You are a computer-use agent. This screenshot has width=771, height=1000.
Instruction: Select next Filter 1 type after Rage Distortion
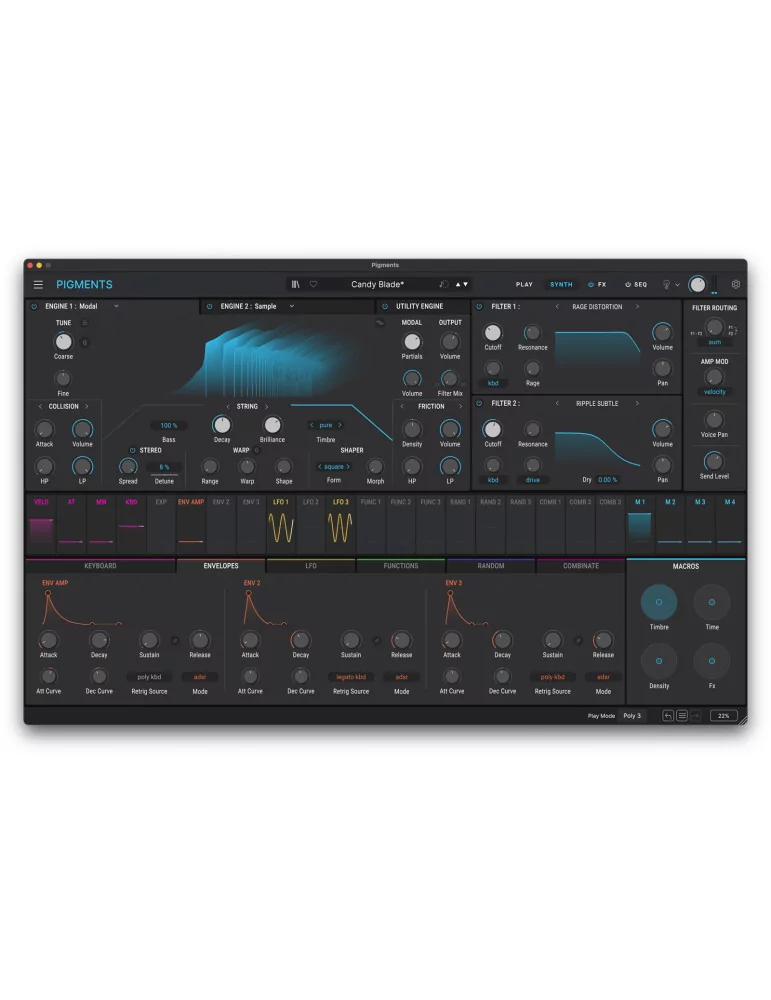[637, 307]
